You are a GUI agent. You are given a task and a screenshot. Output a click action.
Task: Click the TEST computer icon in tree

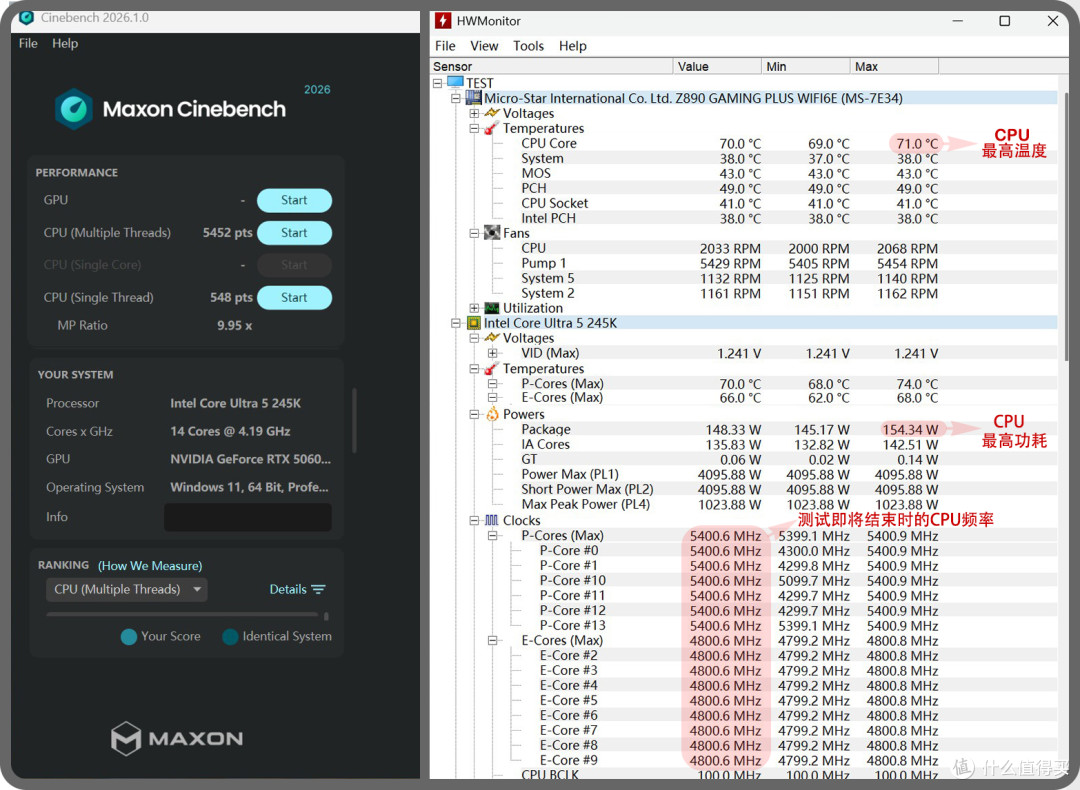pos(455,83)
